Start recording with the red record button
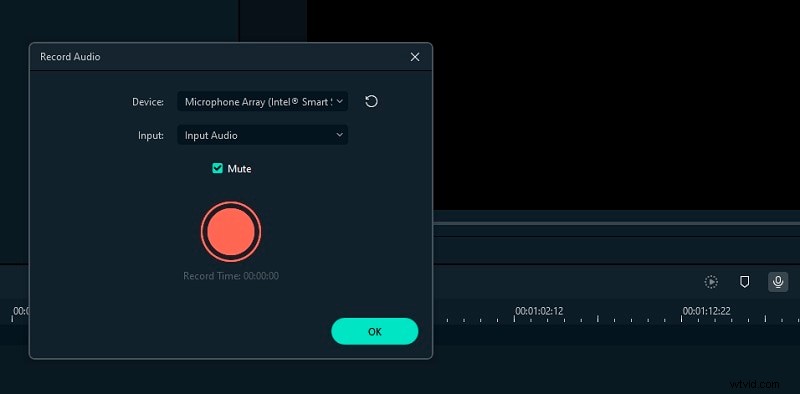This screenshot has width=800, height=394. tap(231, 232)
